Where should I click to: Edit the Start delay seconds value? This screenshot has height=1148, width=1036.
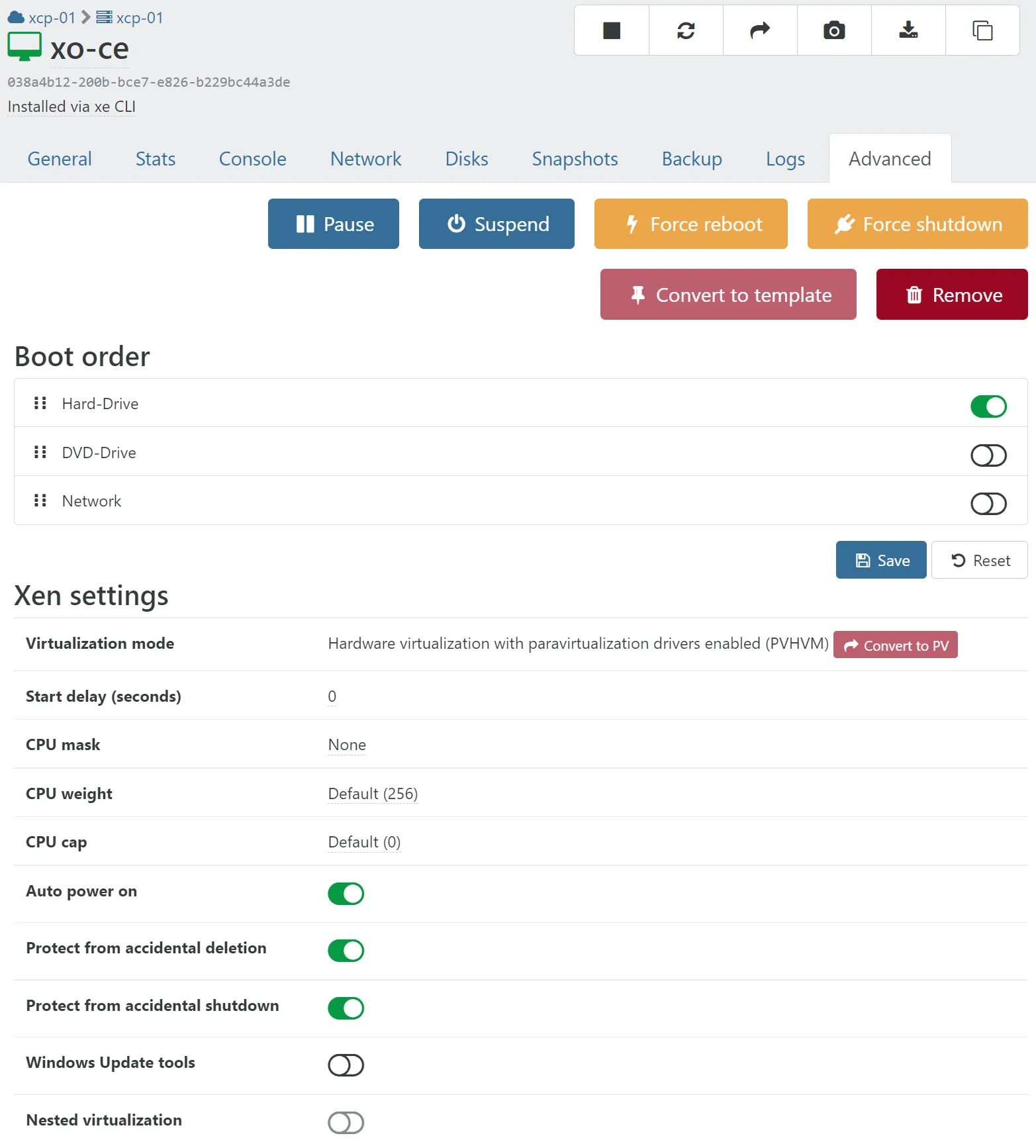pos(332,696)
